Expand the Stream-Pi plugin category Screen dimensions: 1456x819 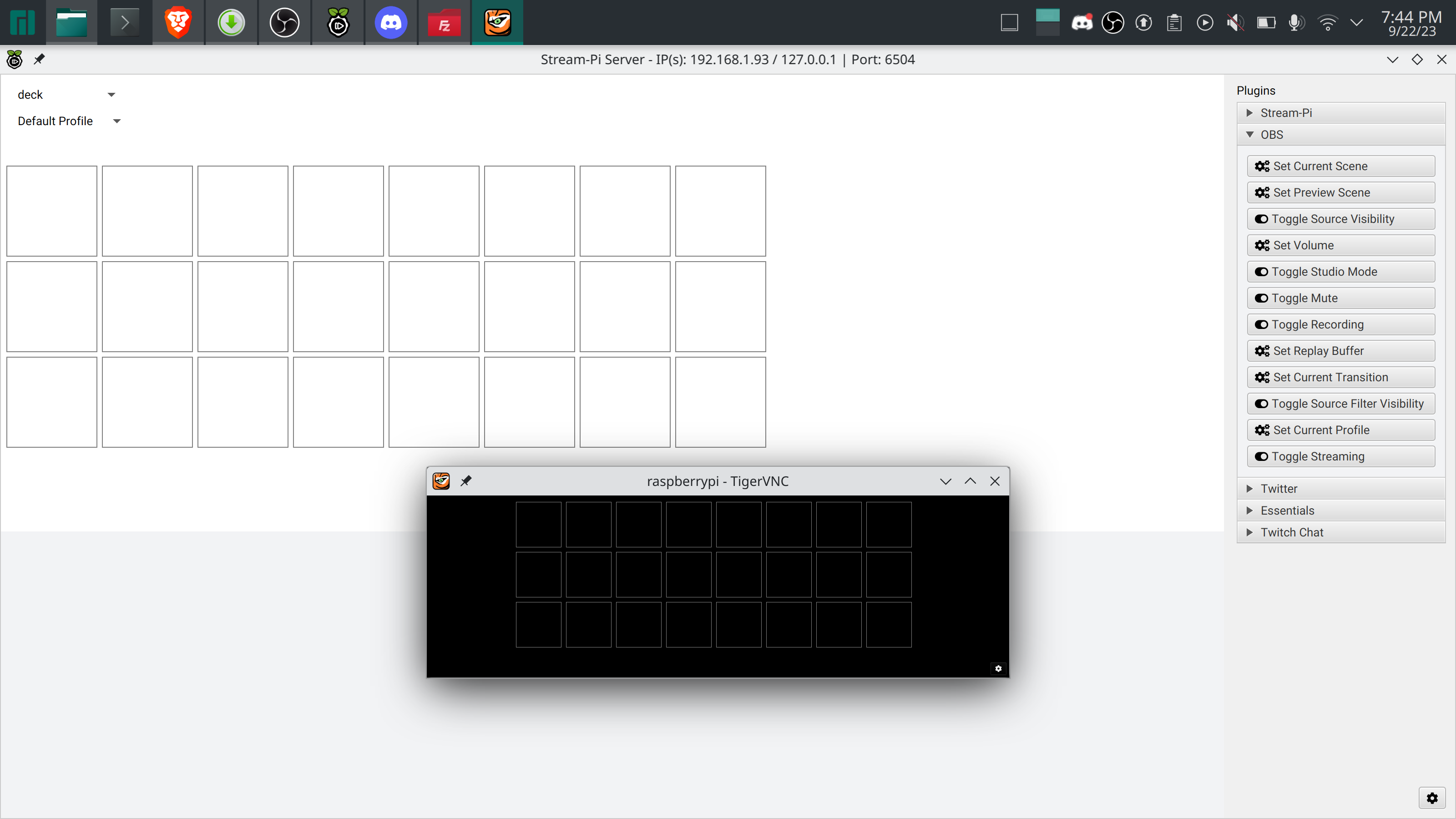[1341, 112]
